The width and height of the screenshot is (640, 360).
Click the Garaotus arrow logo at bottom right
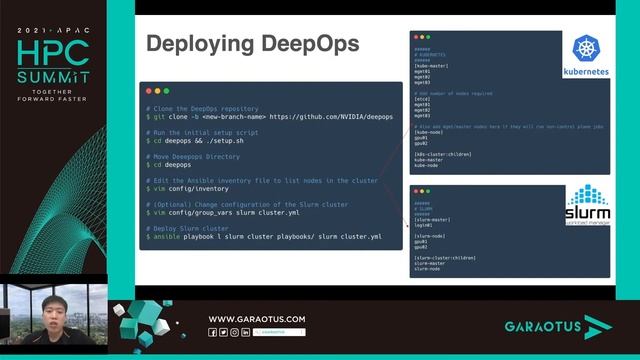[x=598, y=327]
